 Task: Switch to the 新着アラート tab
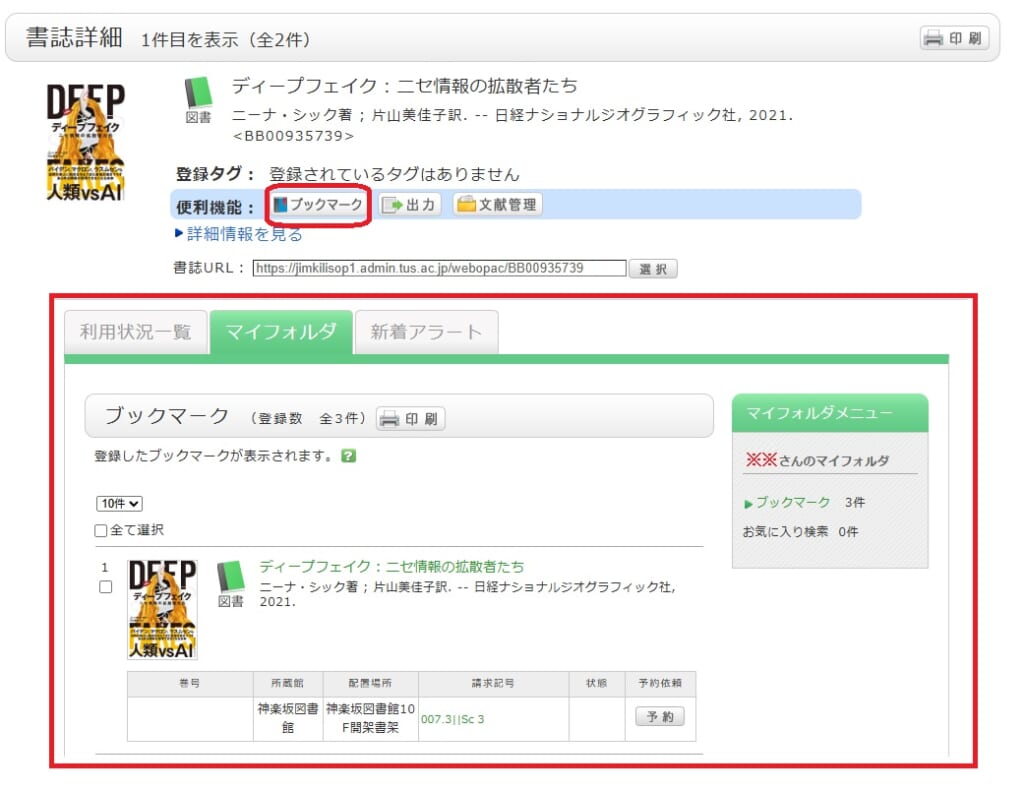pos(426,332)
